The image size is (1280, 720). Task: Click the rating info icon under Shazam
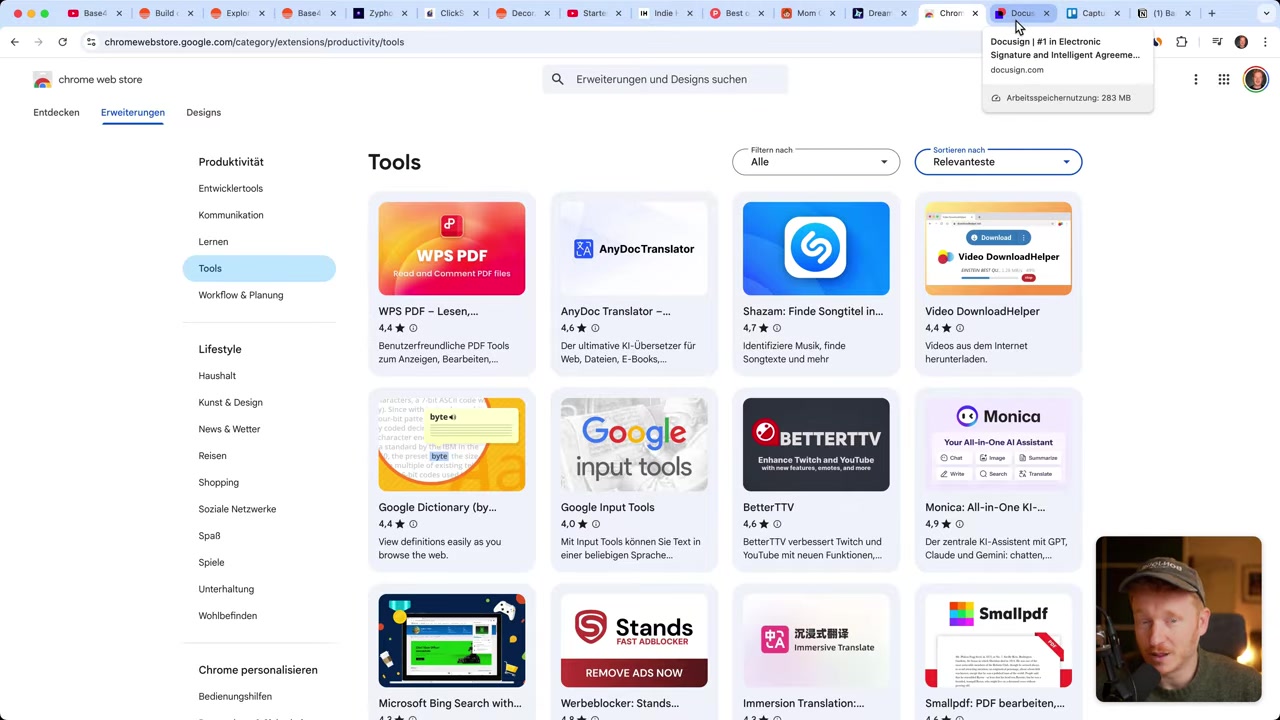coord(777,328)
